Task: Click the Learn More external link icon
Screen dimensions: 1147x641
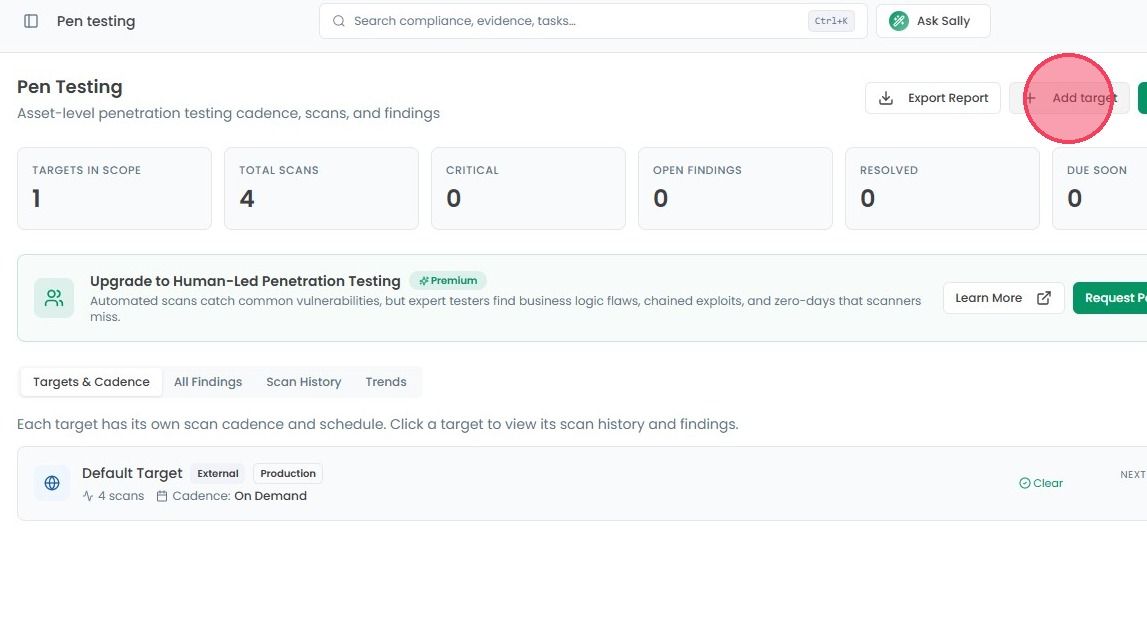Action: point(1044,298)
